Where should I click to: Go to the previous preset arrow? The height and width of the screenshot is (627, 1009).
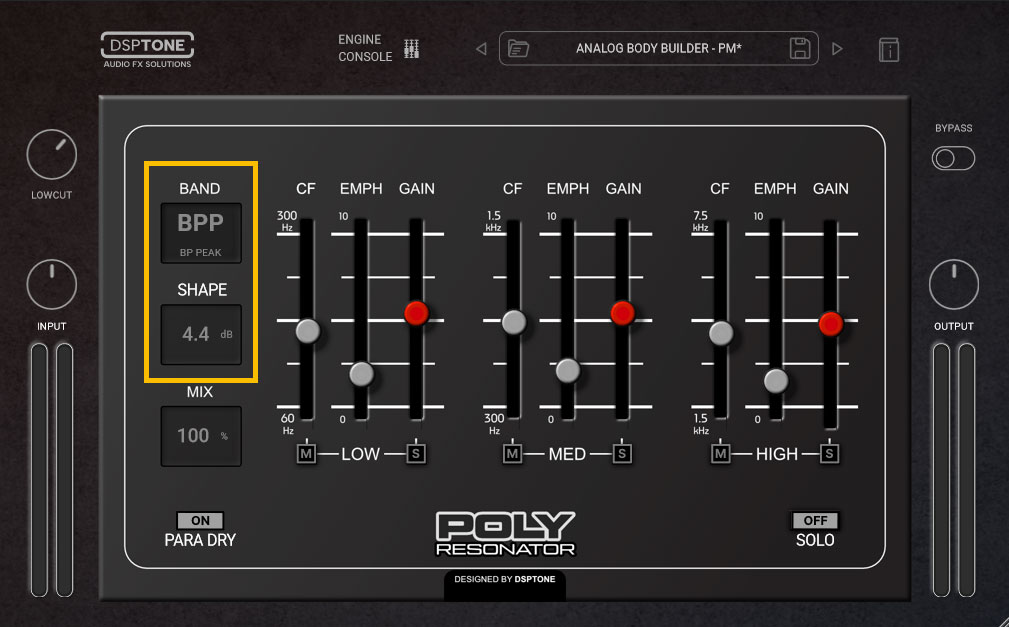pos(481,49)
